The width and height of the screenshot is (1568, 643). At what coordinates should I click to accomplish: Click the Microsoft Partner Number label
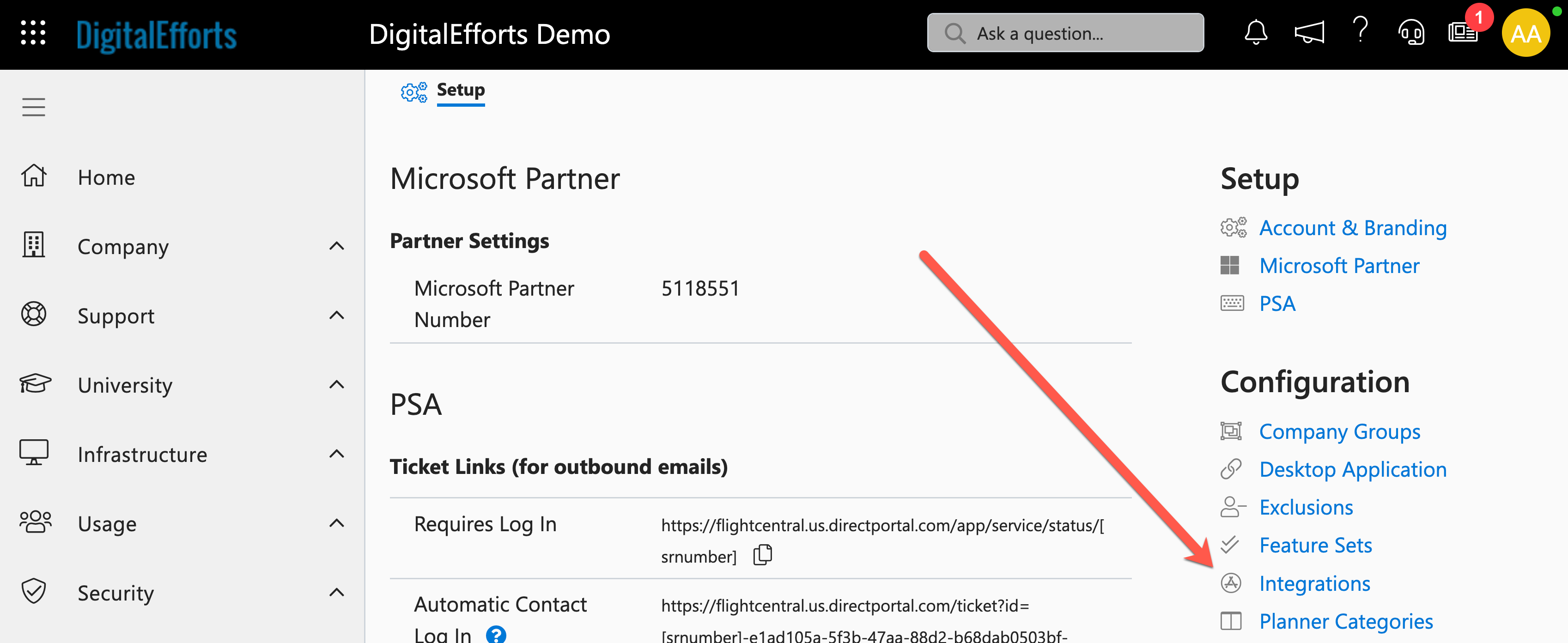click(494, 303)
